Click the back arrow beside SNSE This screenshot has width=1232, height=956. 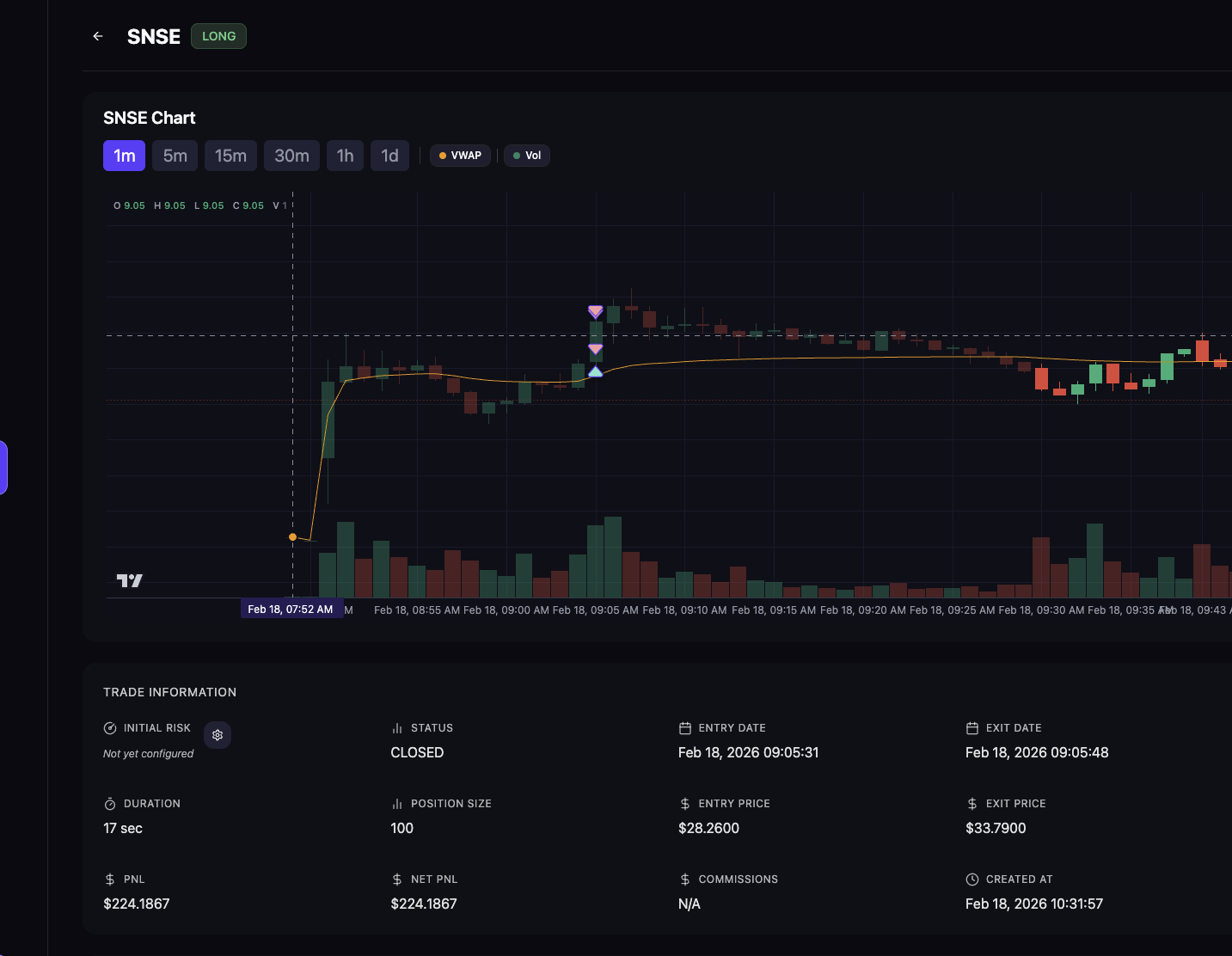point(98,36)
